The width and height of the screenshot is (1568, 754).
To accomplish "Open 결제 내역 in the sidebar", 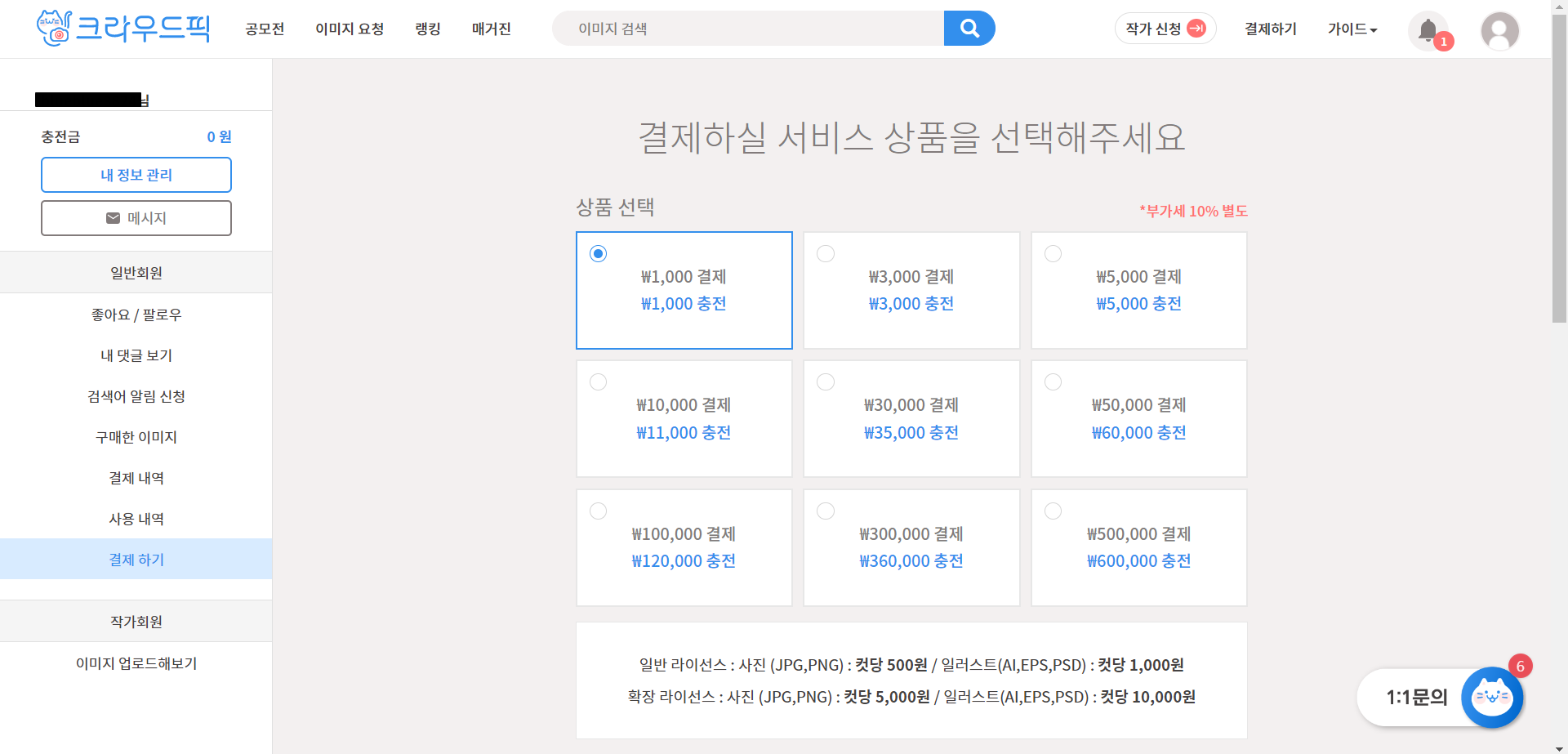I will pos(136,477).
